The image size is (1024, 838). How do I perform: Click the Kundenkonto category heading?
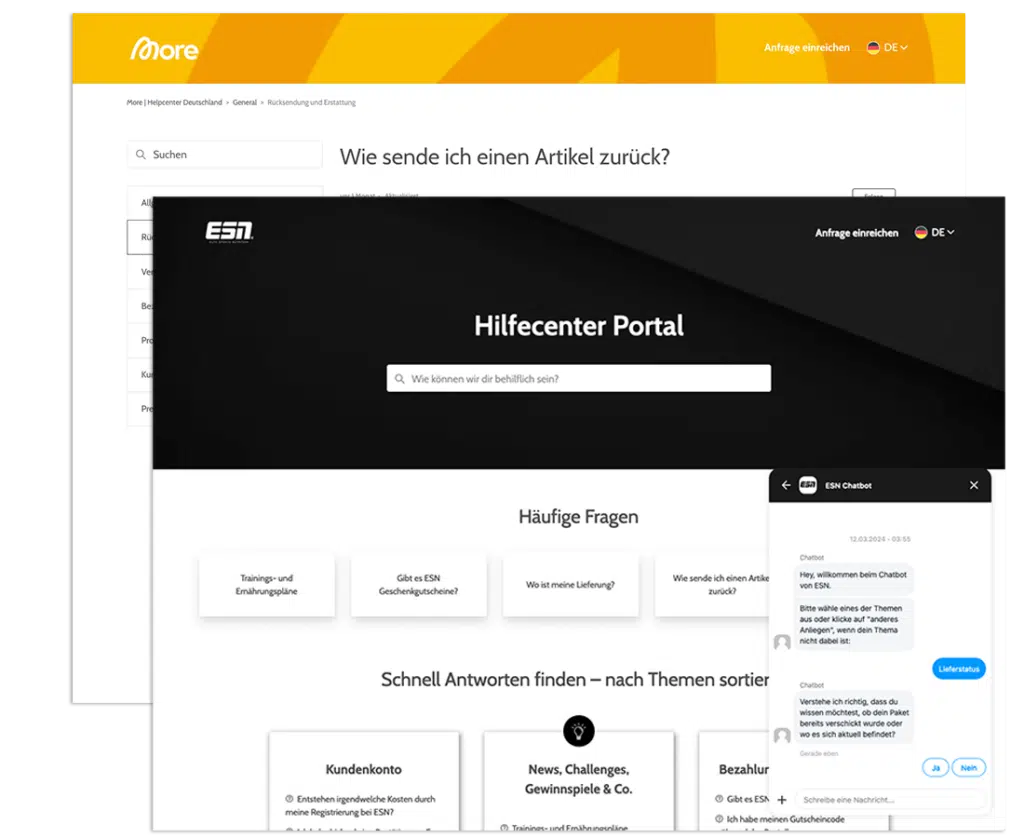[364, 769]
